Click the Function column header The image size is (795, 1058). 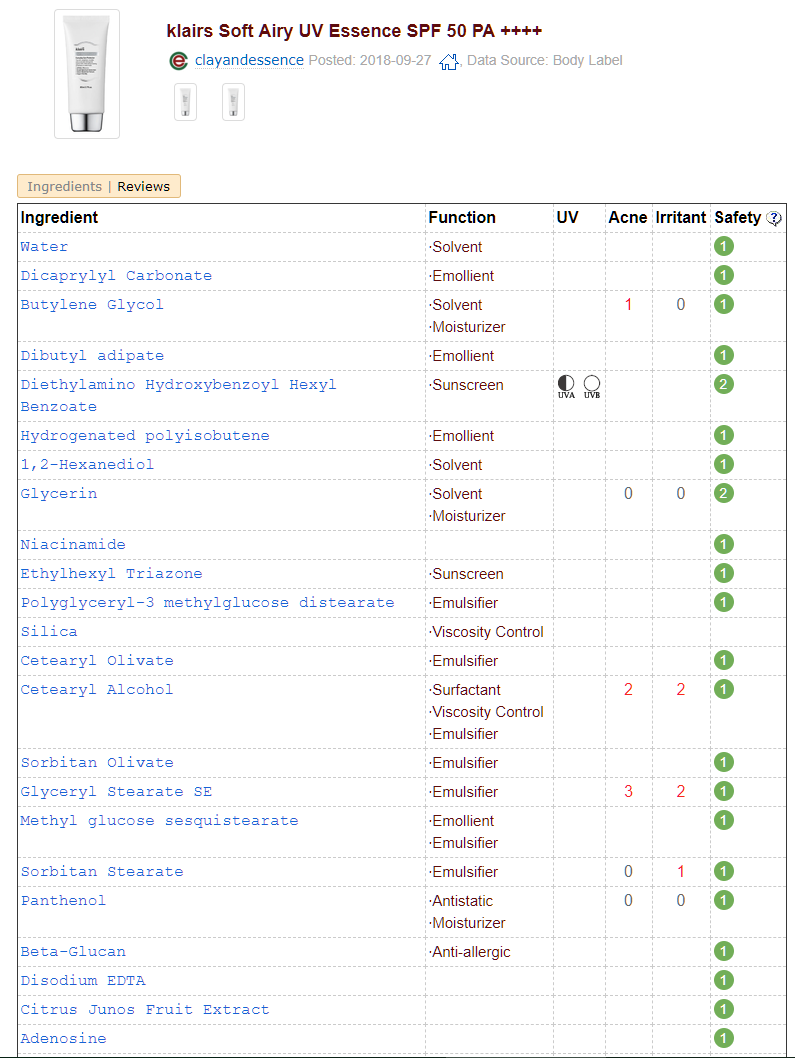(462, 218)
